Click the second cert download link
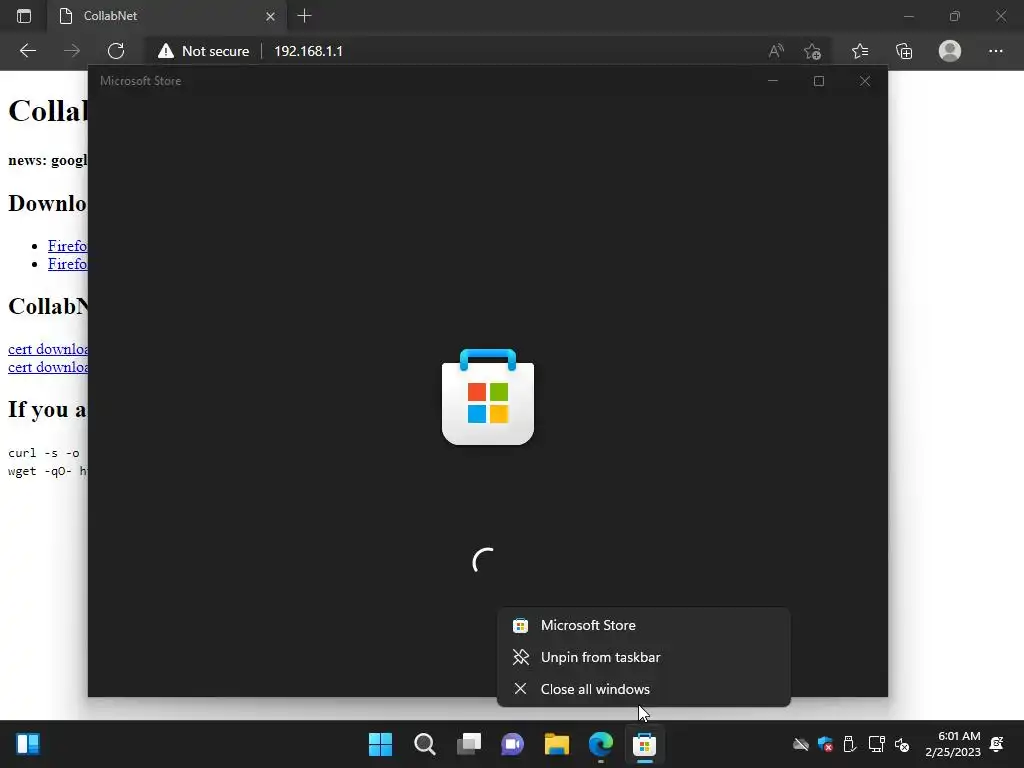This screenshot has height=768, width=1024. click(48, 367)
